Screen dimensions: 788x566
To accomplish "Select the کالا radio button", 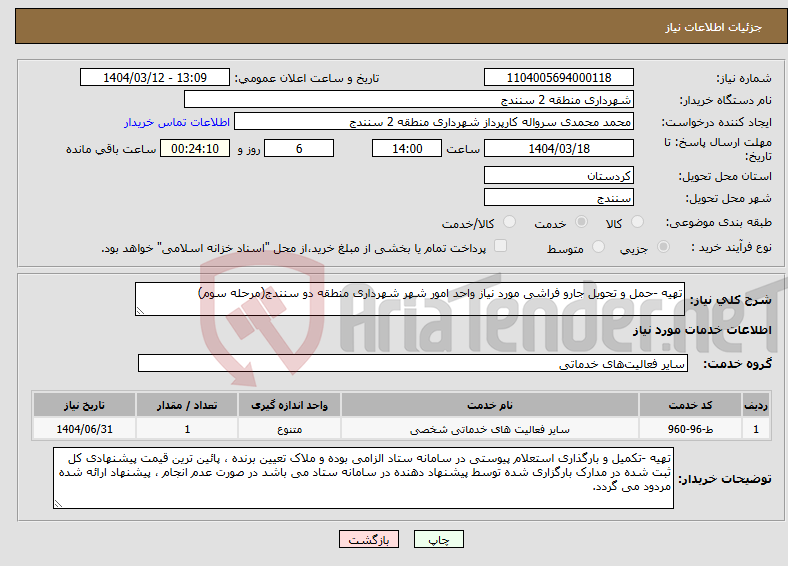I will [x=637, y=222].
